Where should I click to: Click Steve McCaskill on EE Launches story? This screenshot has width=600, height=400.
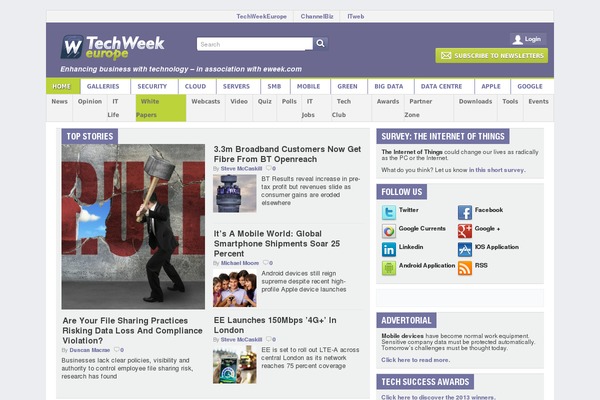tap(241, 340)
